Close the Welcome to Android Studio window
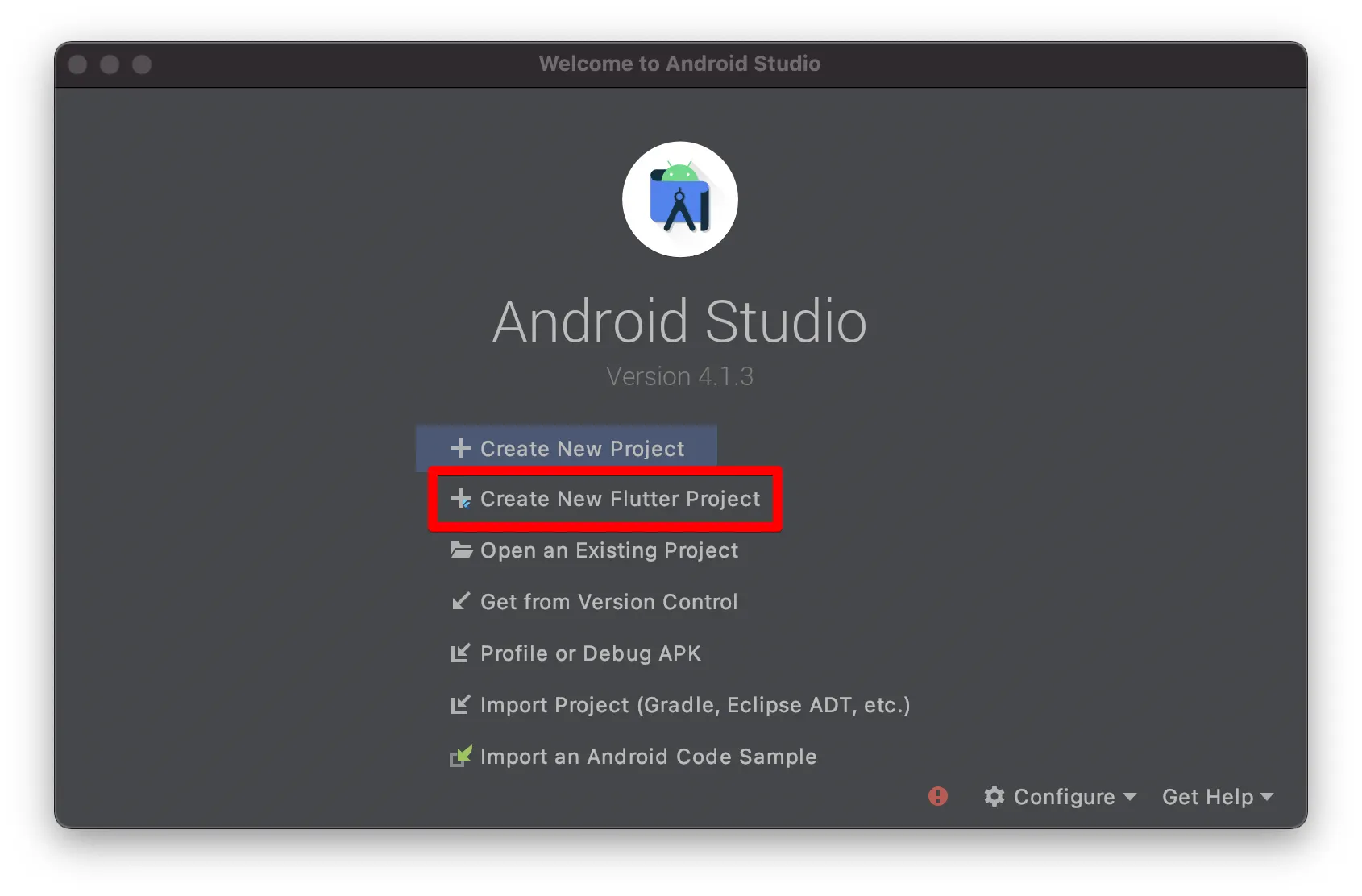Image resolution: width=1362 pixels, height=896 pixels. click(77, 64)
